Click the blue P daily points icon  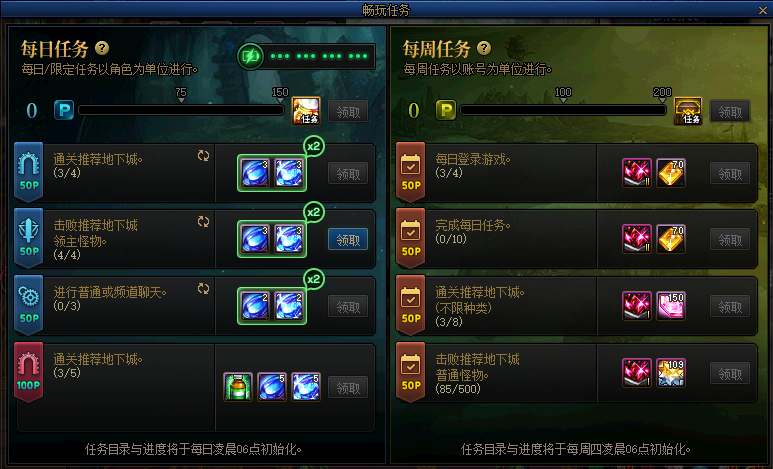[64, 110]
